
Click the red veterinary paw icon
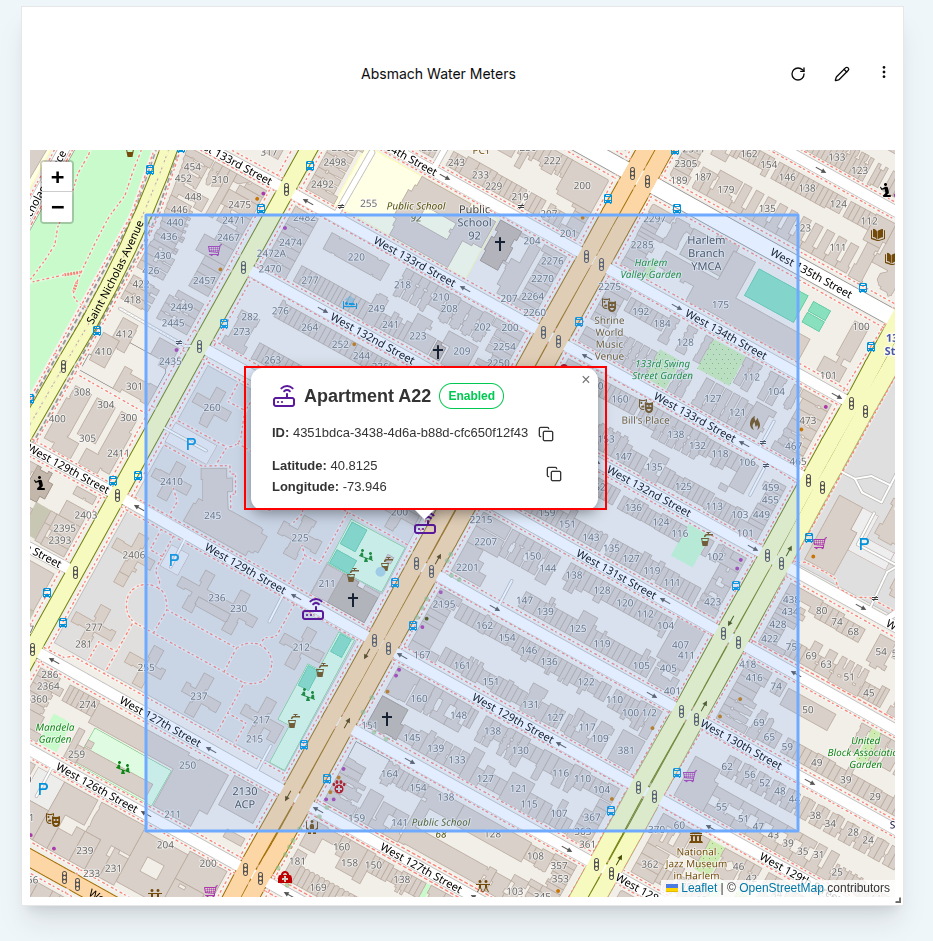[x=339, y=787]
